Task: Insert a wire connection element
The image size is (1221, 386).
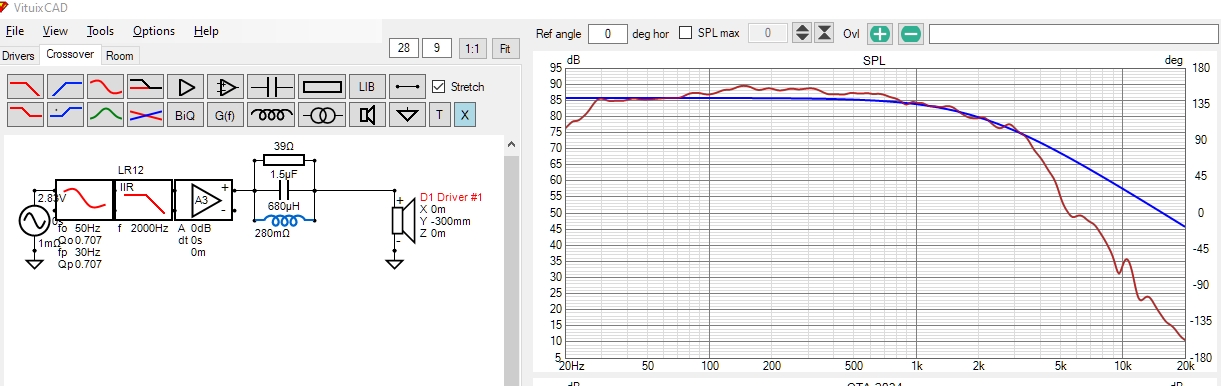Action: (407, 86)
